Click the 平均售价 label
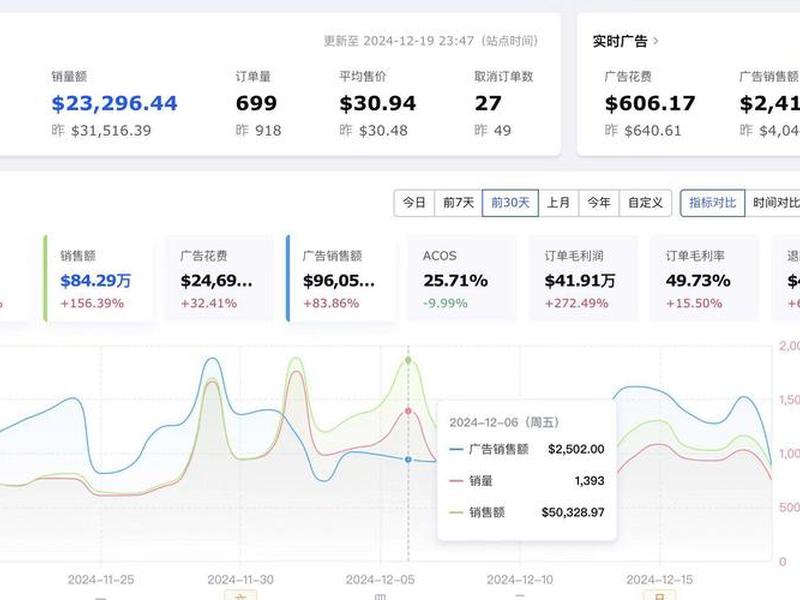The image size is (800, 600). click(363, 77)
